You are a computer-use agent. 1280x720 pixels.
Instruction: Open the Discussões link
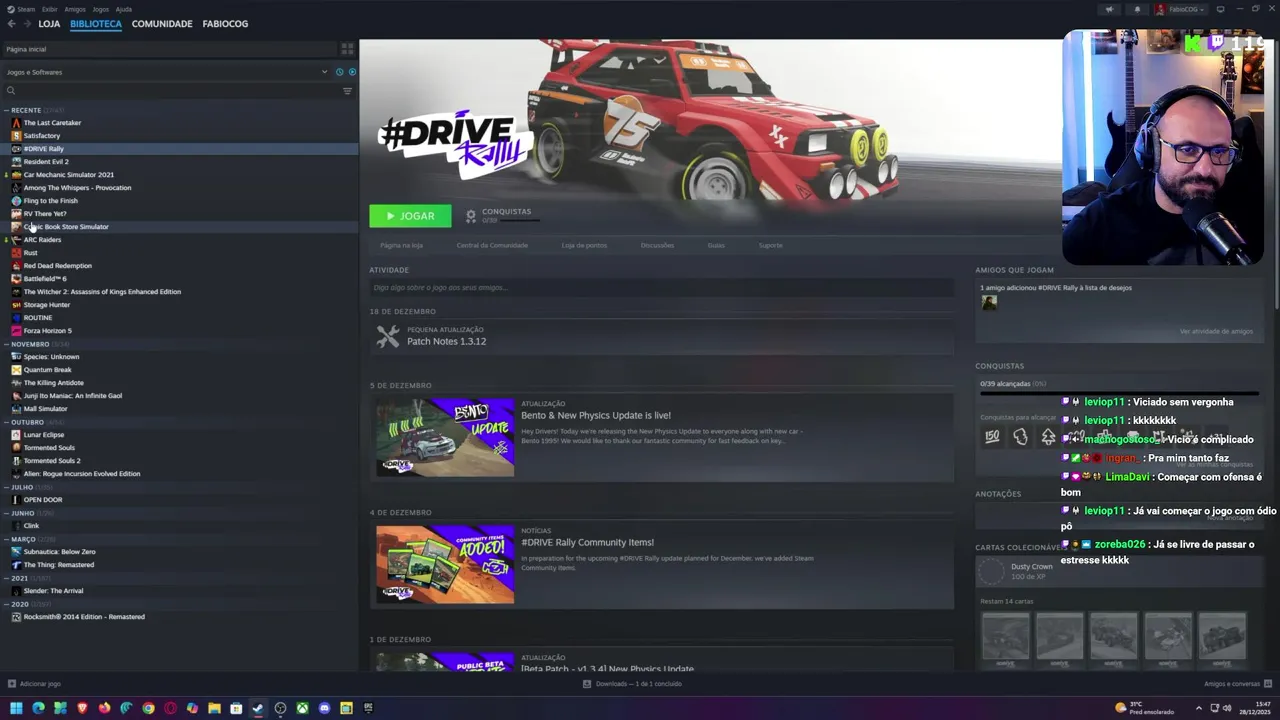tap(657, 245)
